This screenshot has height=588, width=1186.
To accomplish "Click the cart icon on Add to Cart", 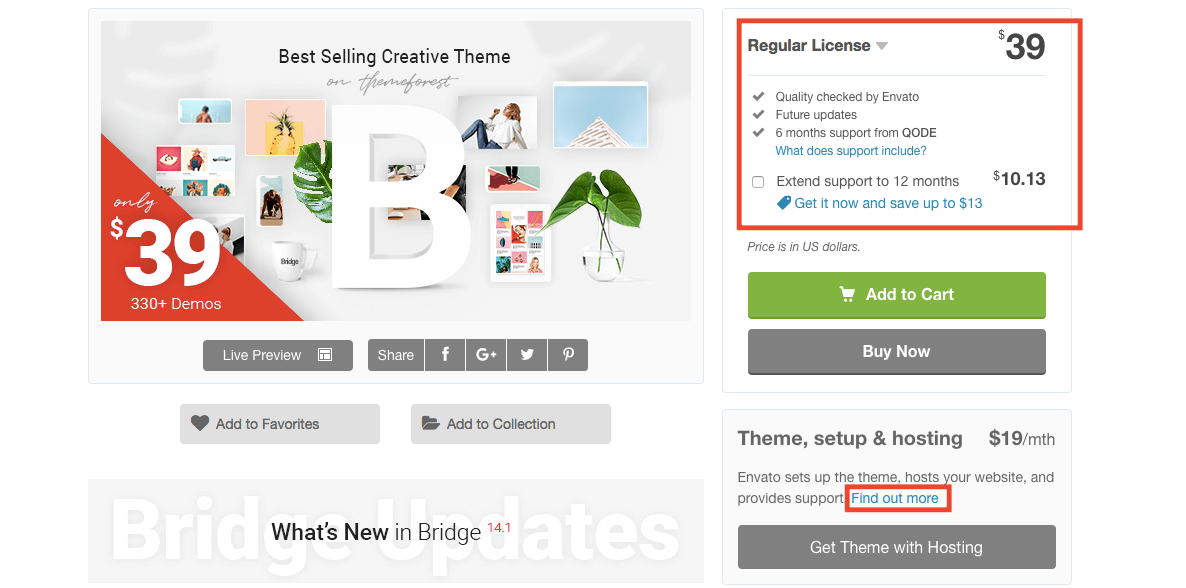I will pos(847,294).
